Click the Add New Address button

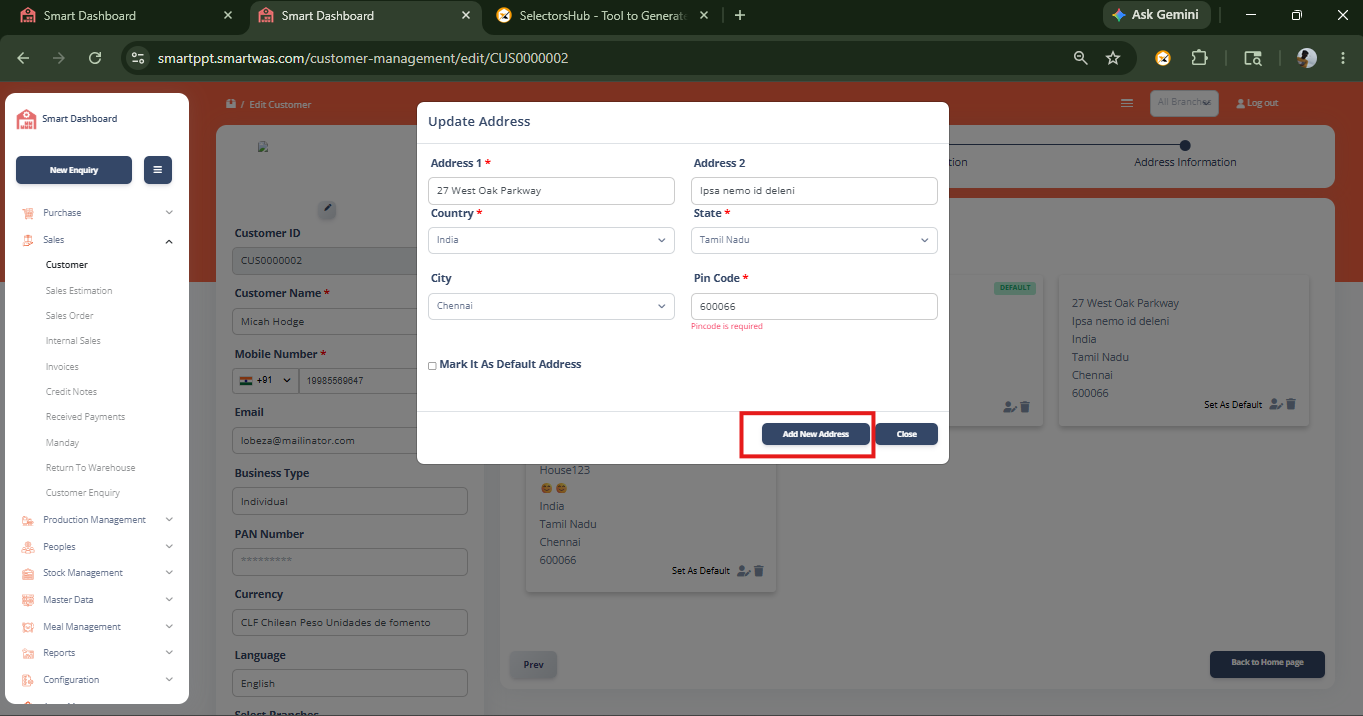[816, 434]
